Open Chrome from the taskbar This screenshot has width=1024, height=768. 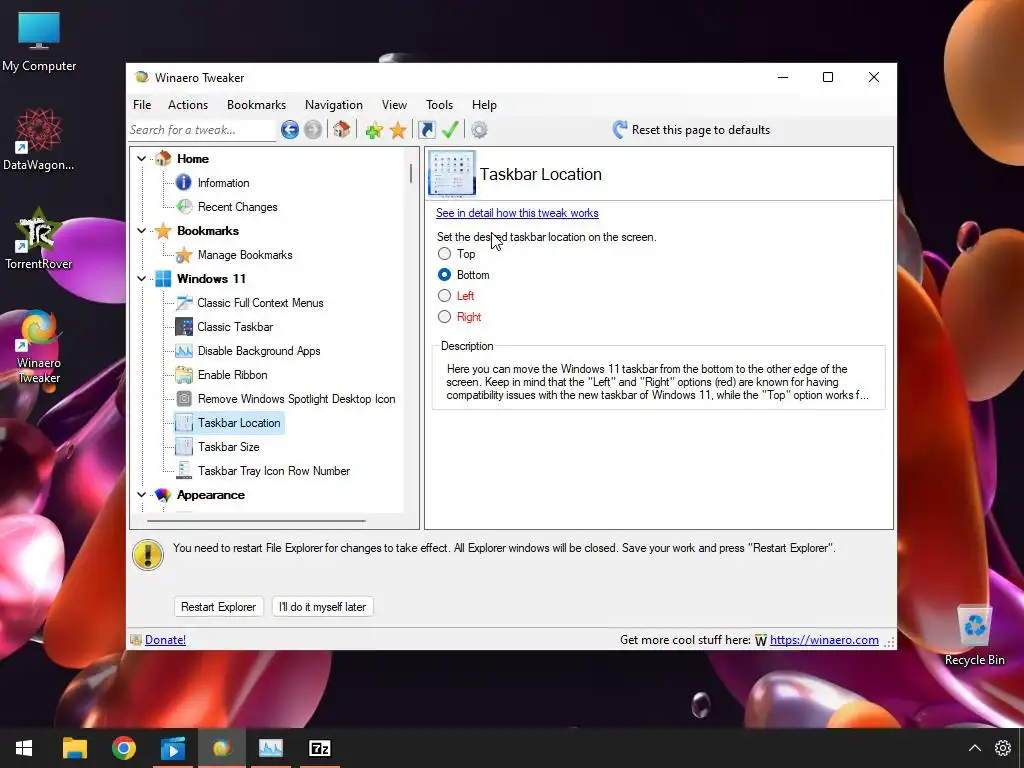(x=123, y=748)
